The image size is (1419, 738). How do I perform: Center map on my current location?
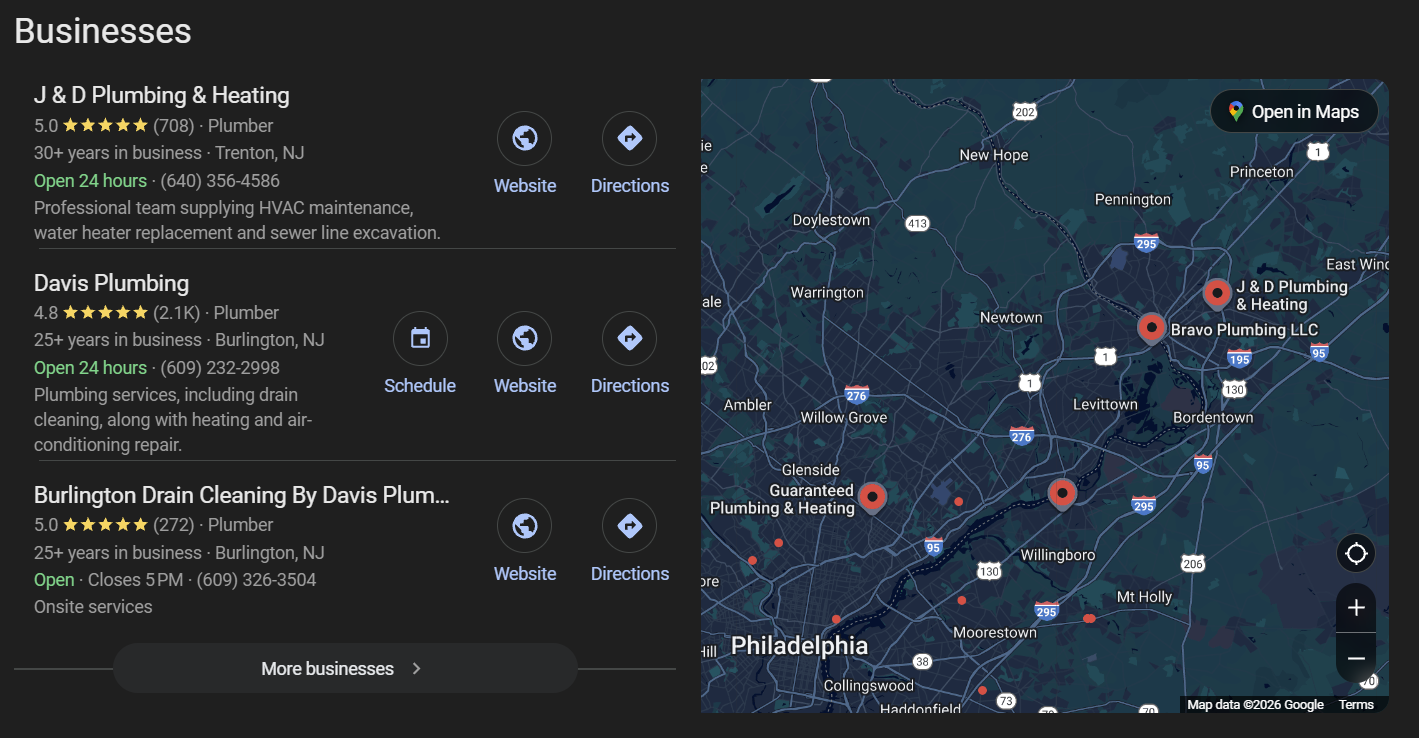1356,553
